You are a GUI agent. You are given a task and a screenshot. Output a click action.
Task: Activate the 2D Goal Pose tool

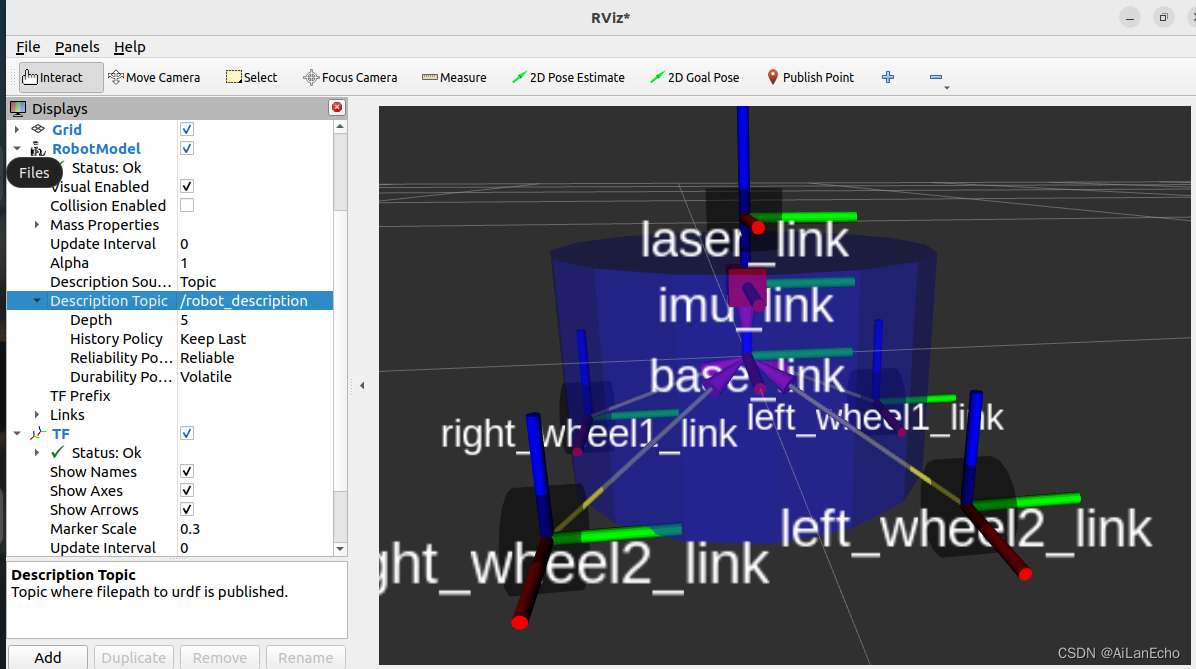pyautogui.click(x=694, y=77)
